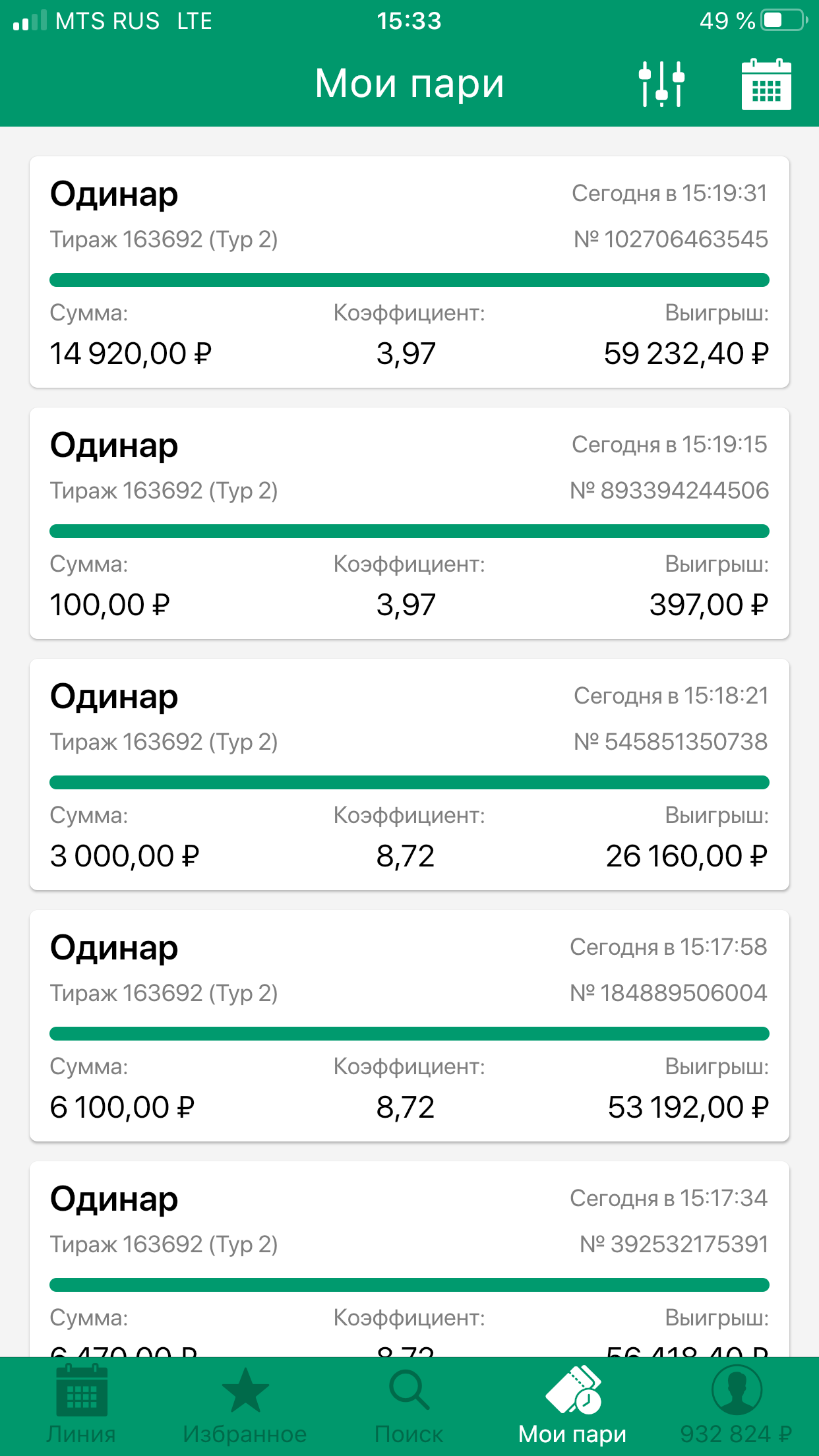Tap the 59 232,40 ₽ winnings amount
Image resolution: width=819 pixels, height=1456 pixels.
click(x=686, y=353)
